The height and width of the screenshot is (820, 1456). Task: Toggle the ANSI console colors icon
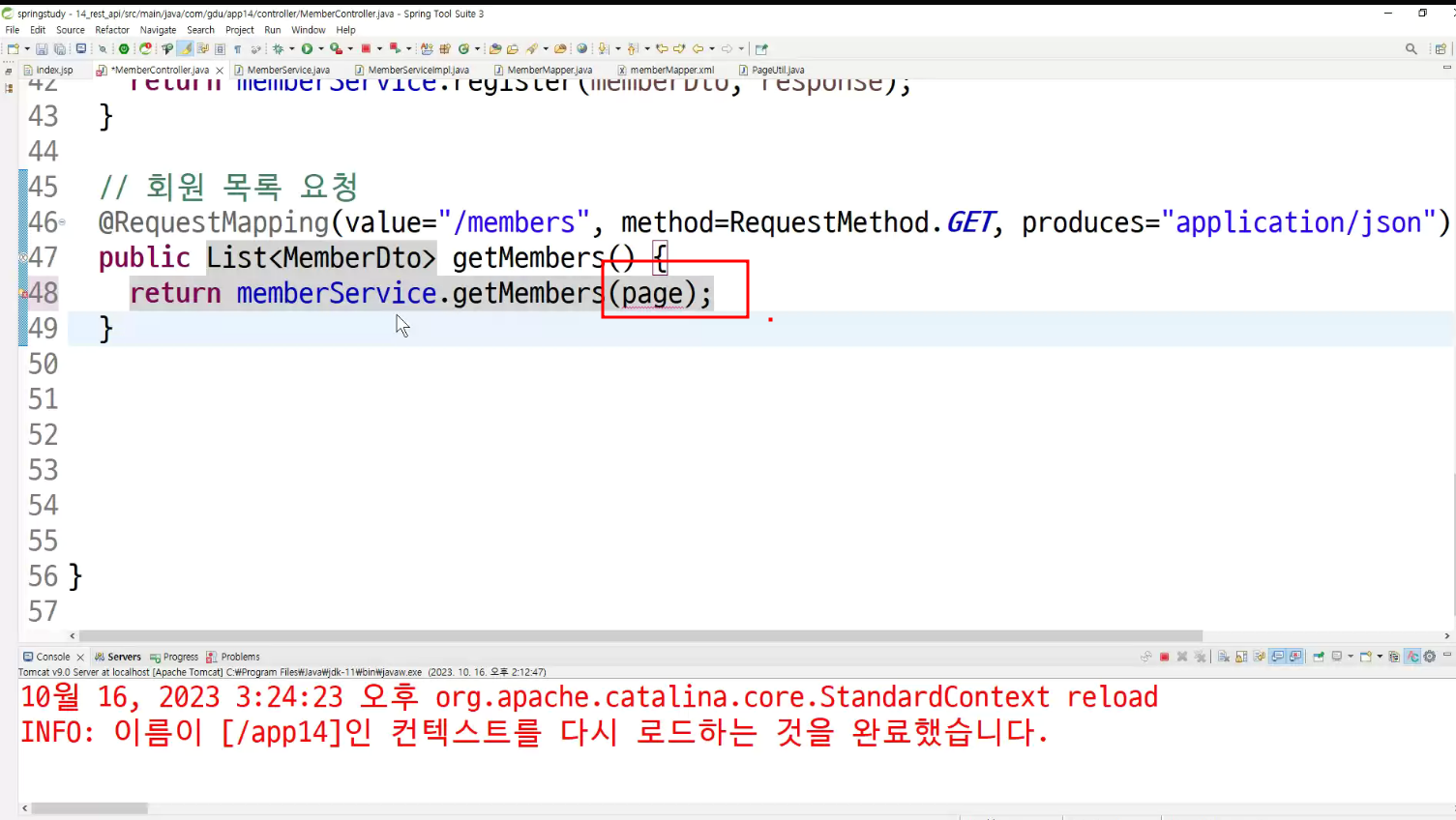[x=1412, y=657]
